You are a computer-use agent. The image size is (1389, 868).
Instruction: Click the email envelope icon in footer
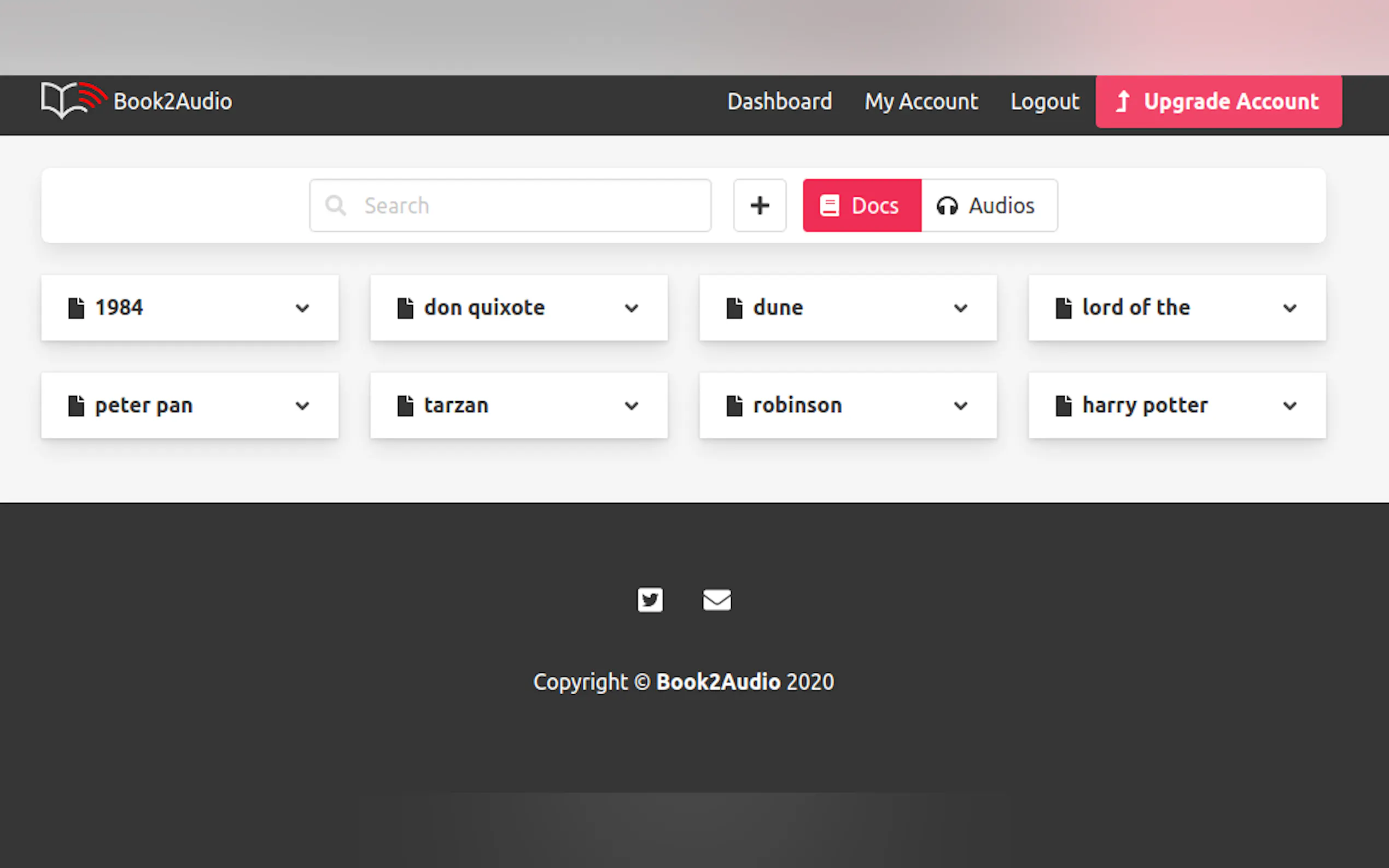(716, 600)
